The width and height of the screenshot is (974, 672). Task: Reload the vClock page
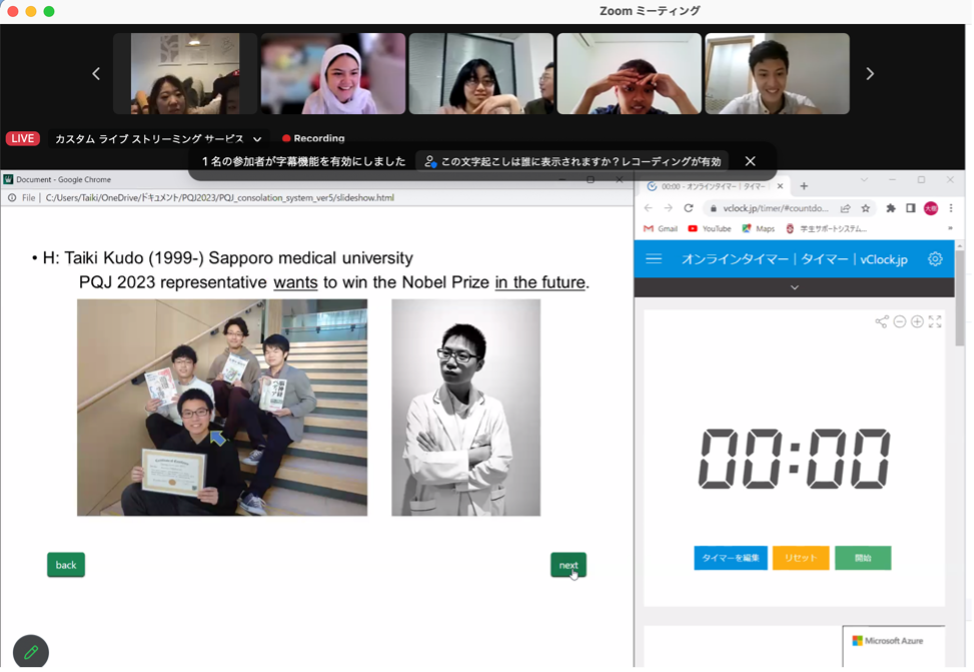688,208
